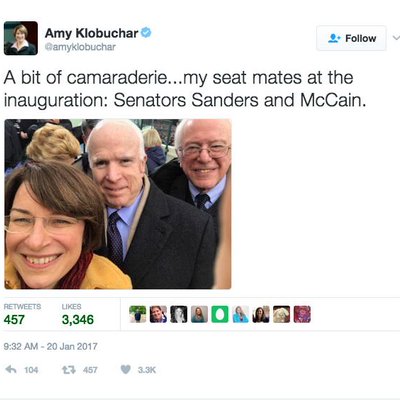Image resolution: width=400 pixels, height=400 pixels.
Task: Click the sixth liker avatar, light blue
Action: pos(240,314)
